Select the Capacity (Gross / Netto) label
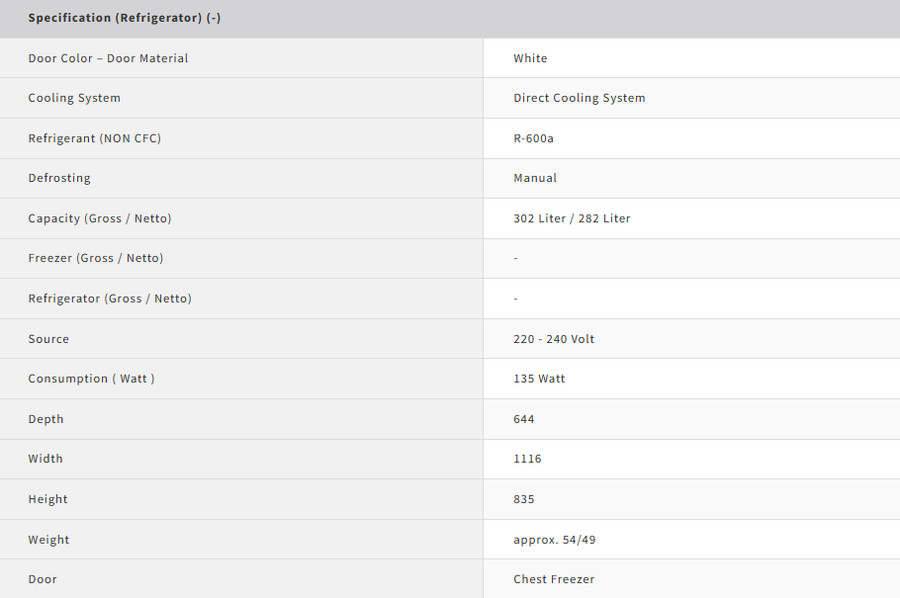 point(100,218)
